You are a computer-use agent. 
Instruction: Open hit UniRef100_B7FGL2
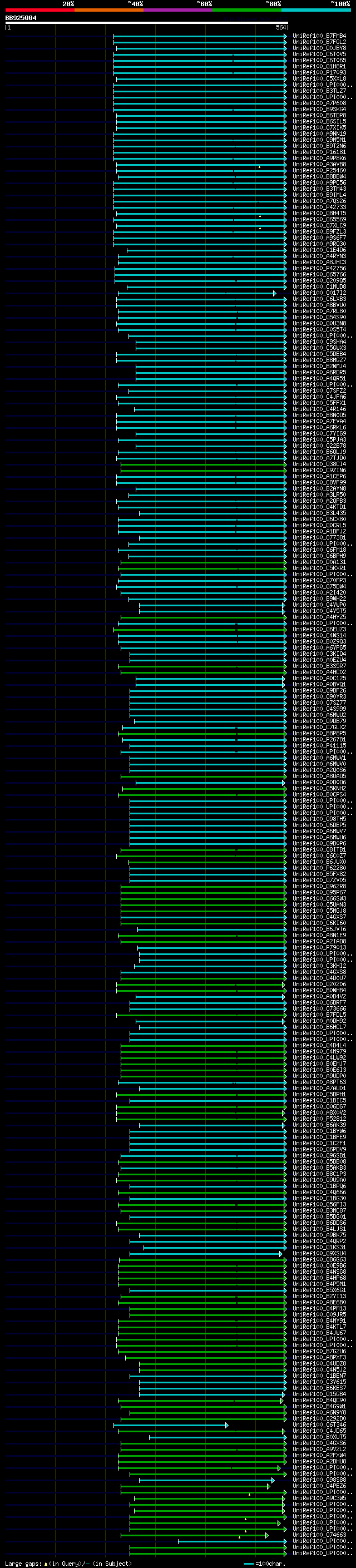[x=319, y=42]
